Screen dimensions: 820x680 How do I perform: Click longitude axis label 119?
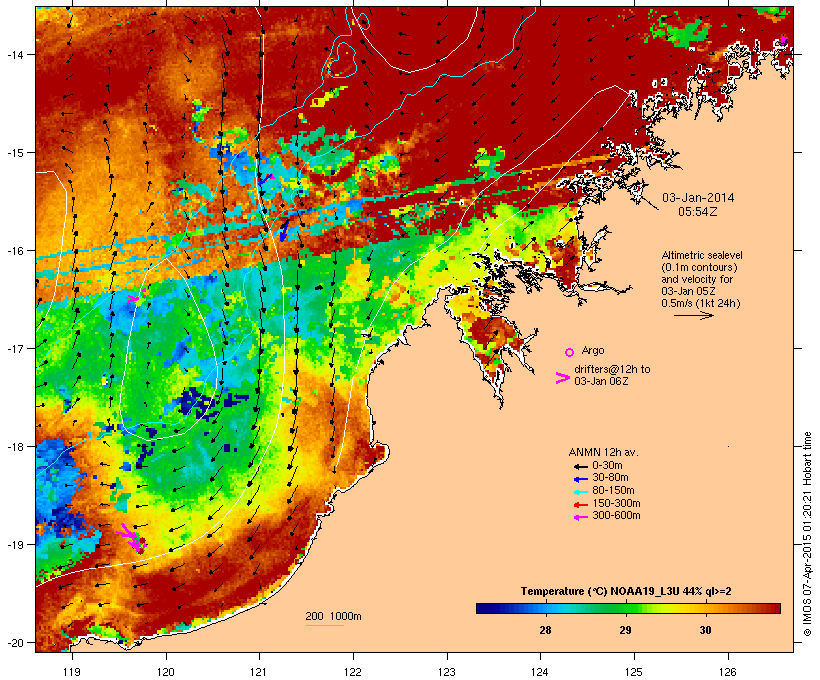pyautogui.click(x=72, y=672)
